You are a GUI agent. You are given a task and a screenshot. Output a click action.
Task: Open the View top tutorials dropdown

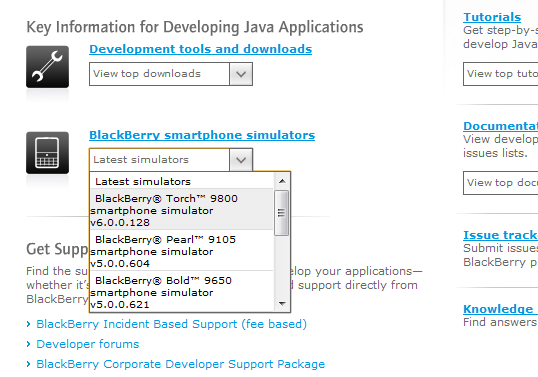[x=501, y=74]
